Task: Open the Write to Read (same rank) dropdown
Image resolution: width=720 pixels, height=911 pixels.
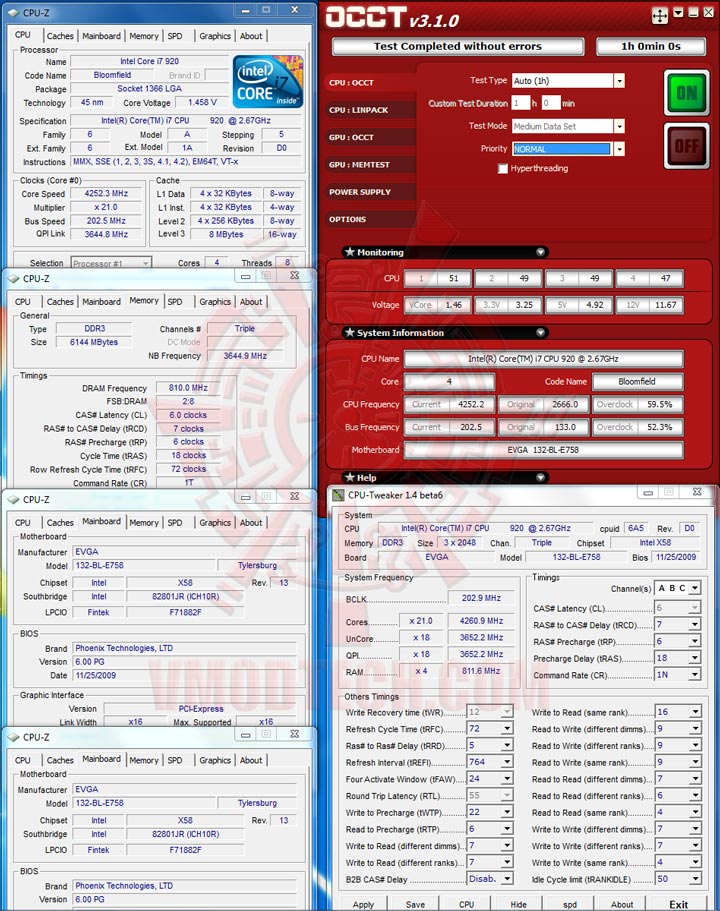Action: point(696,712)
